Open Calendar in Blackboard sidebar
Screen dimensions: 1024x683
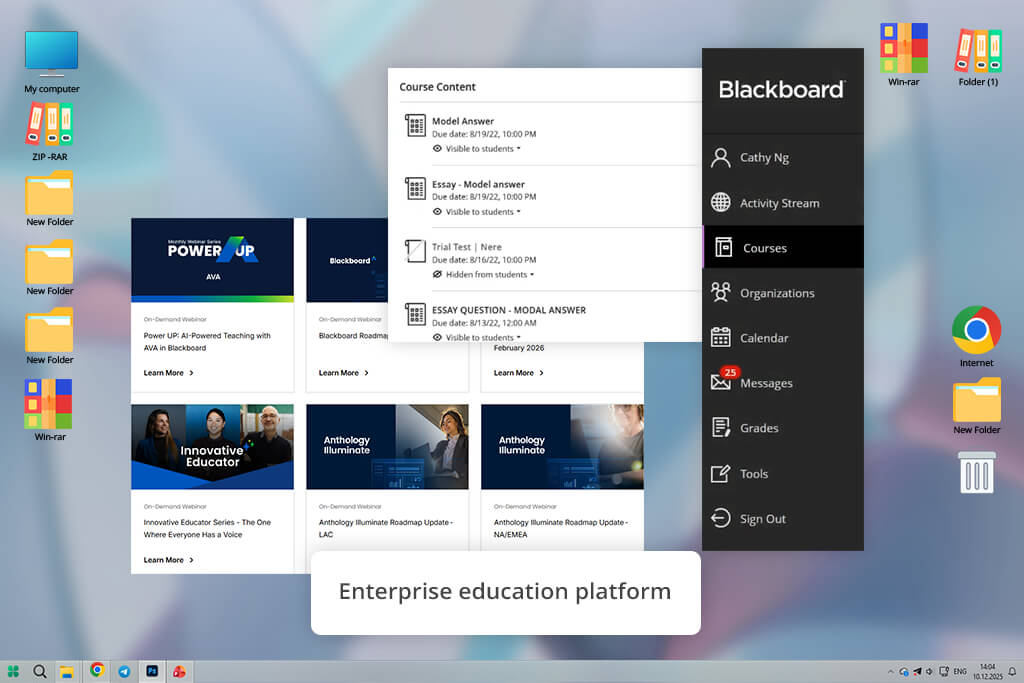coord(783,338)
